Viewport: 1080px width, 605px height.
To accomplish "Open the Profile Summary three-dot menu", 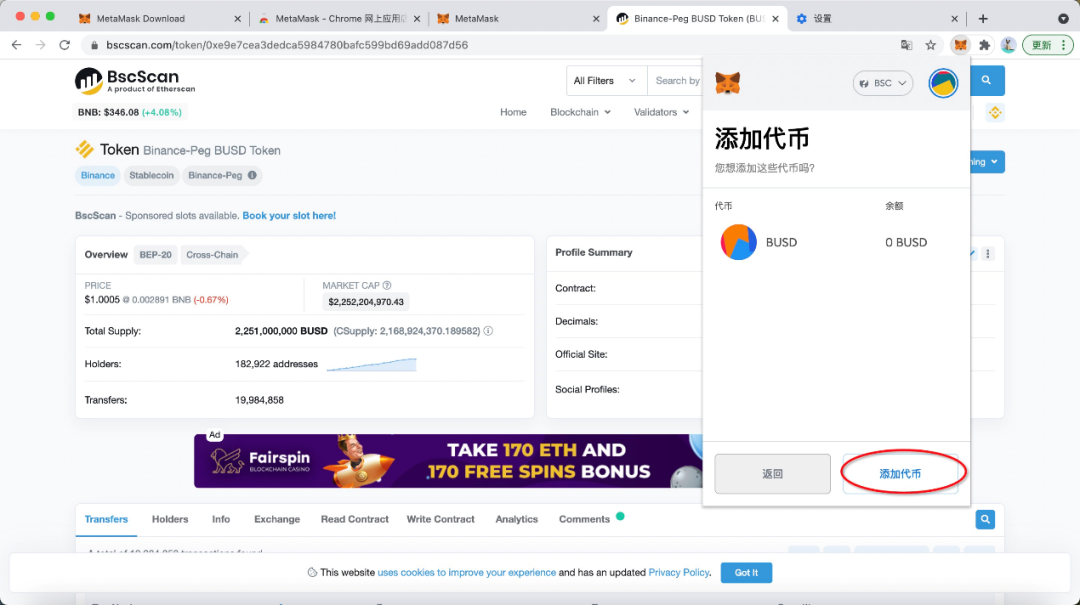I will tap(988, 254).
